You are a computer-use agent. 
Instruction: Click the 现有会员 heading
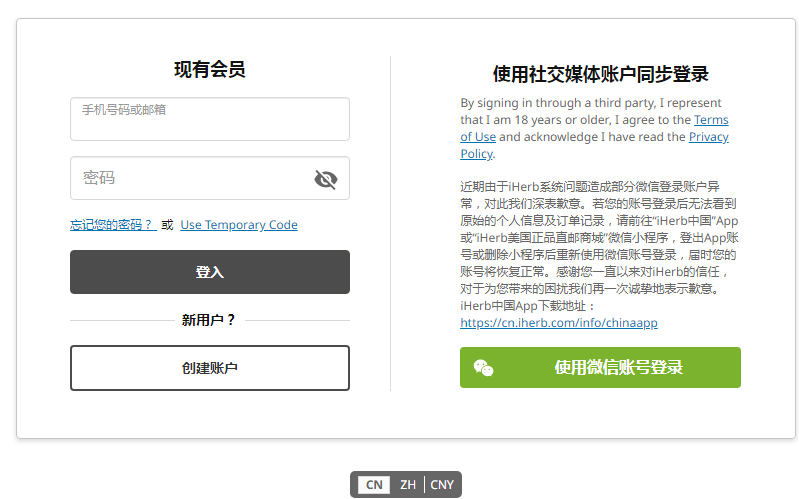coord(209,69)
